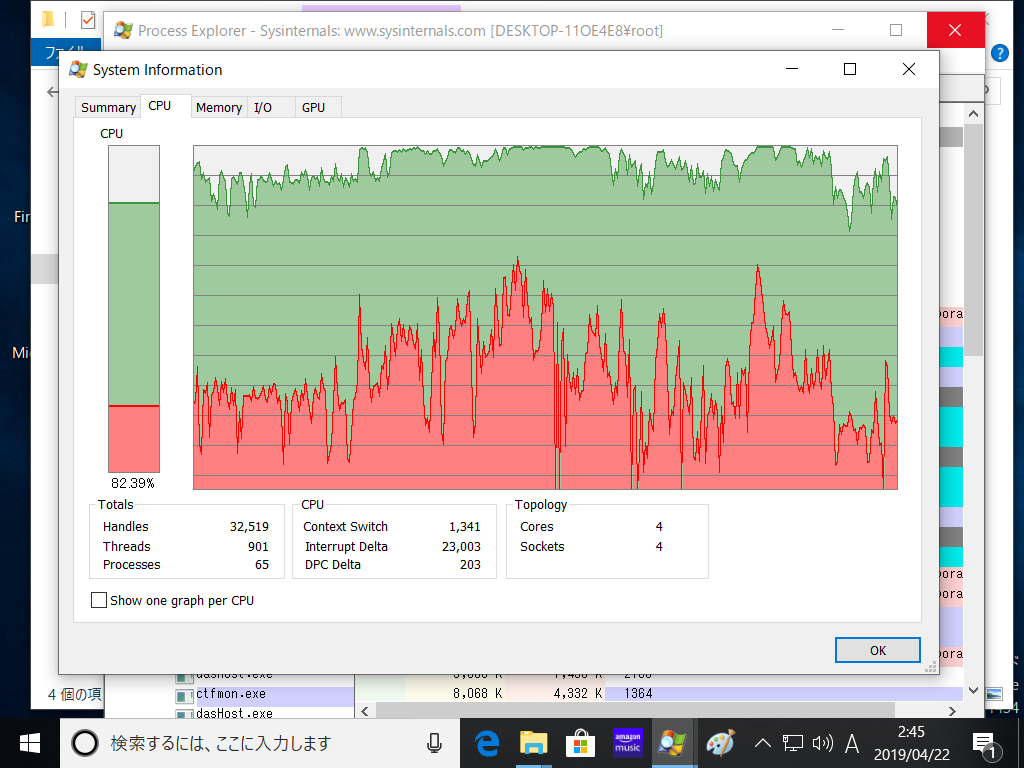Viewport: 1024px width, 768px height.
Task: Open the Windows Start menu
Action: point(30,743)
